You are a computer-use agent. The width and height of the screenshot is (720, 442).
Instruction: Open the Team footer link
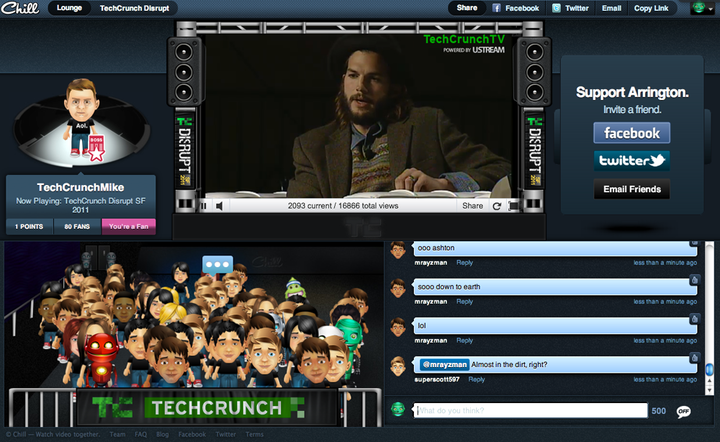[117, 435]
